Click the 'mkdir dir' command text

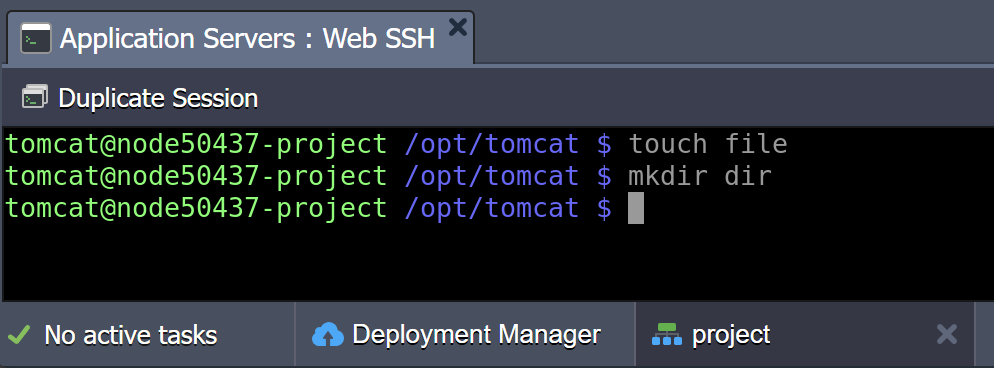click(x=700, y=176)
